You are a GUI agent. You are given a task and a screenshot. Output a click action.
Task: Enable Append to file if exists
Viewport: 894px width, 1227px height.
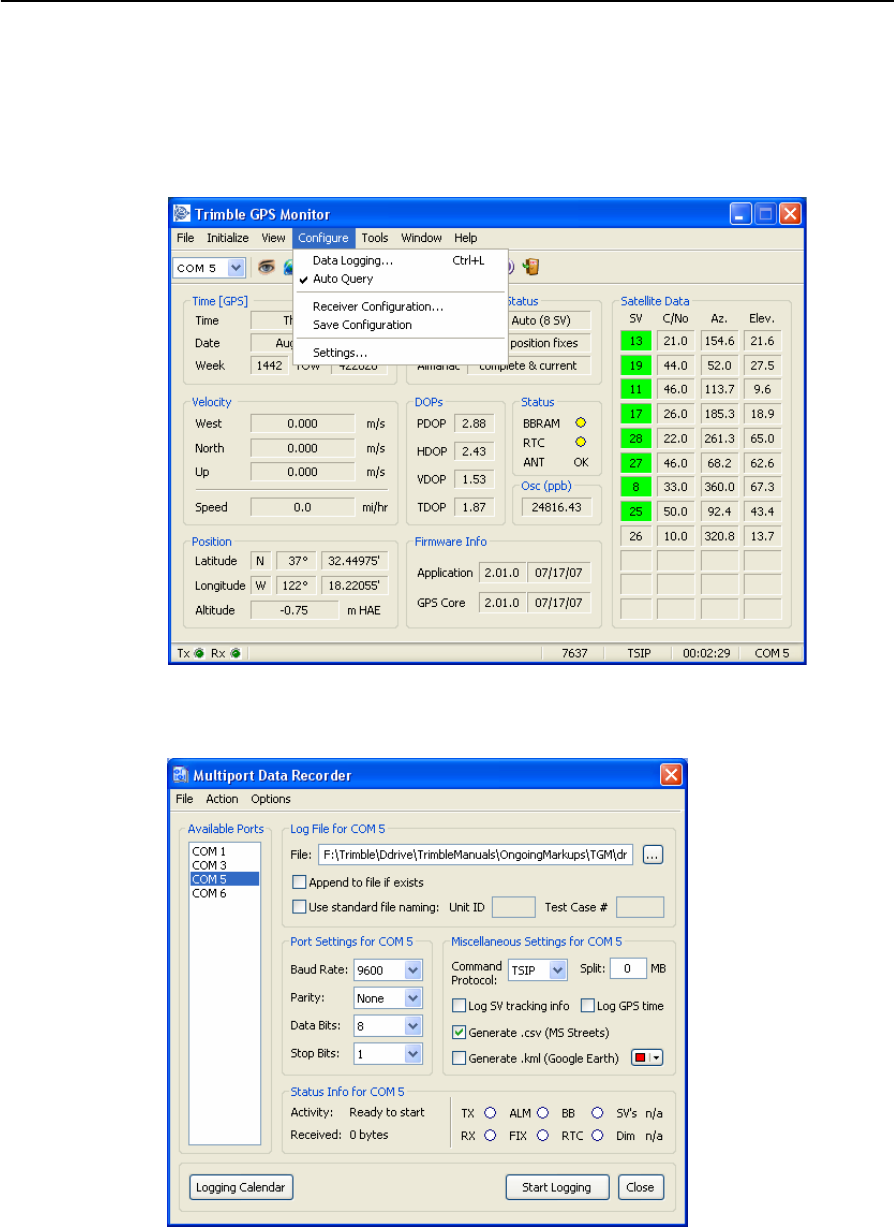point(298,882)
